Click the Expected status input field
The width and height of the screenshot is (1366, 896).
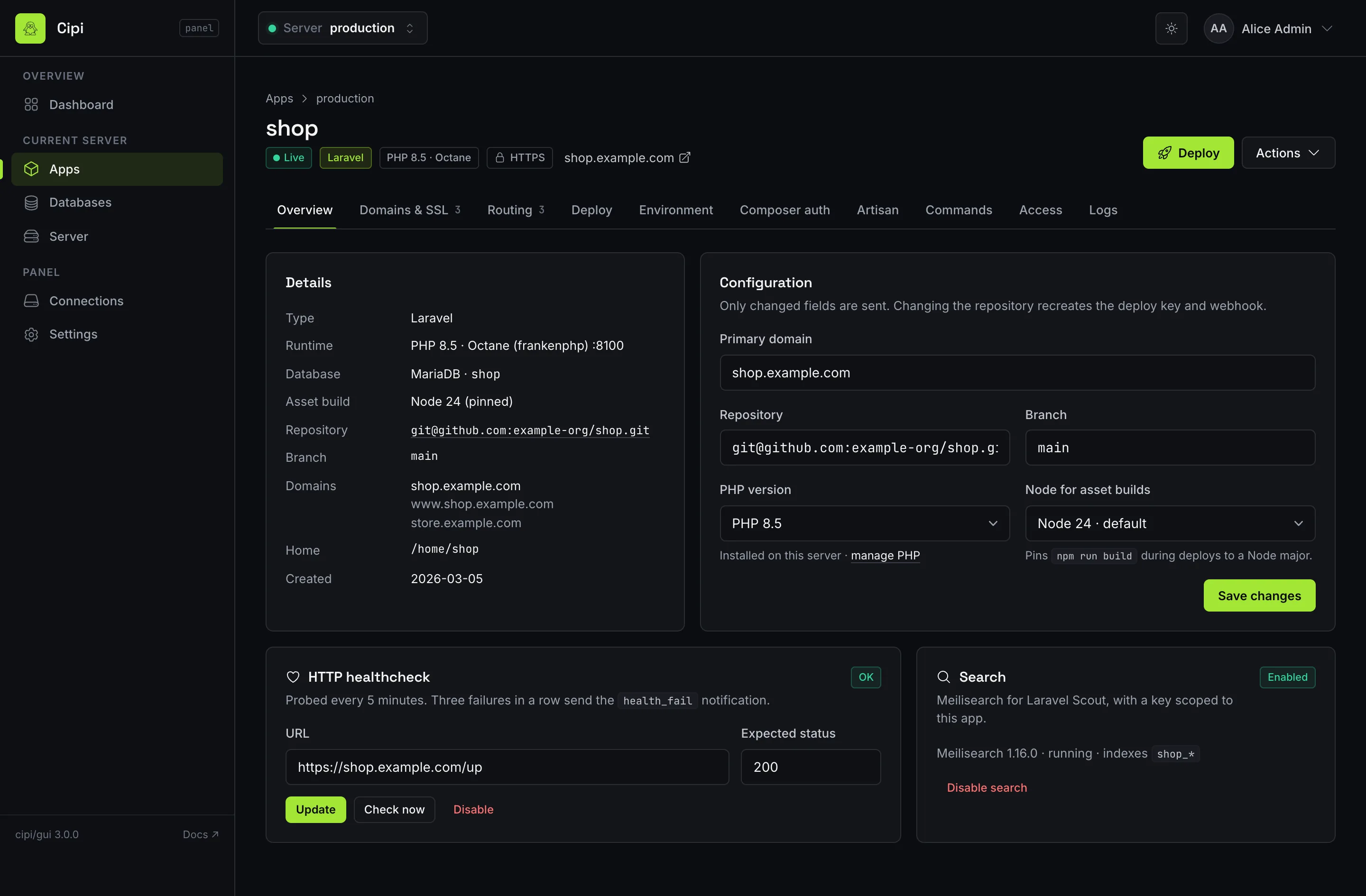811,767
